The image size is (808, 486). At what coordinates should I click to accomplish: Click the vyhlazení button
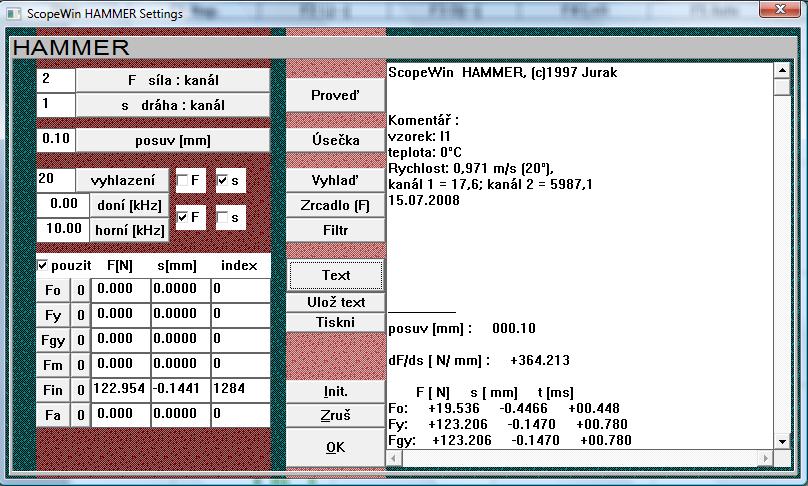123,180
